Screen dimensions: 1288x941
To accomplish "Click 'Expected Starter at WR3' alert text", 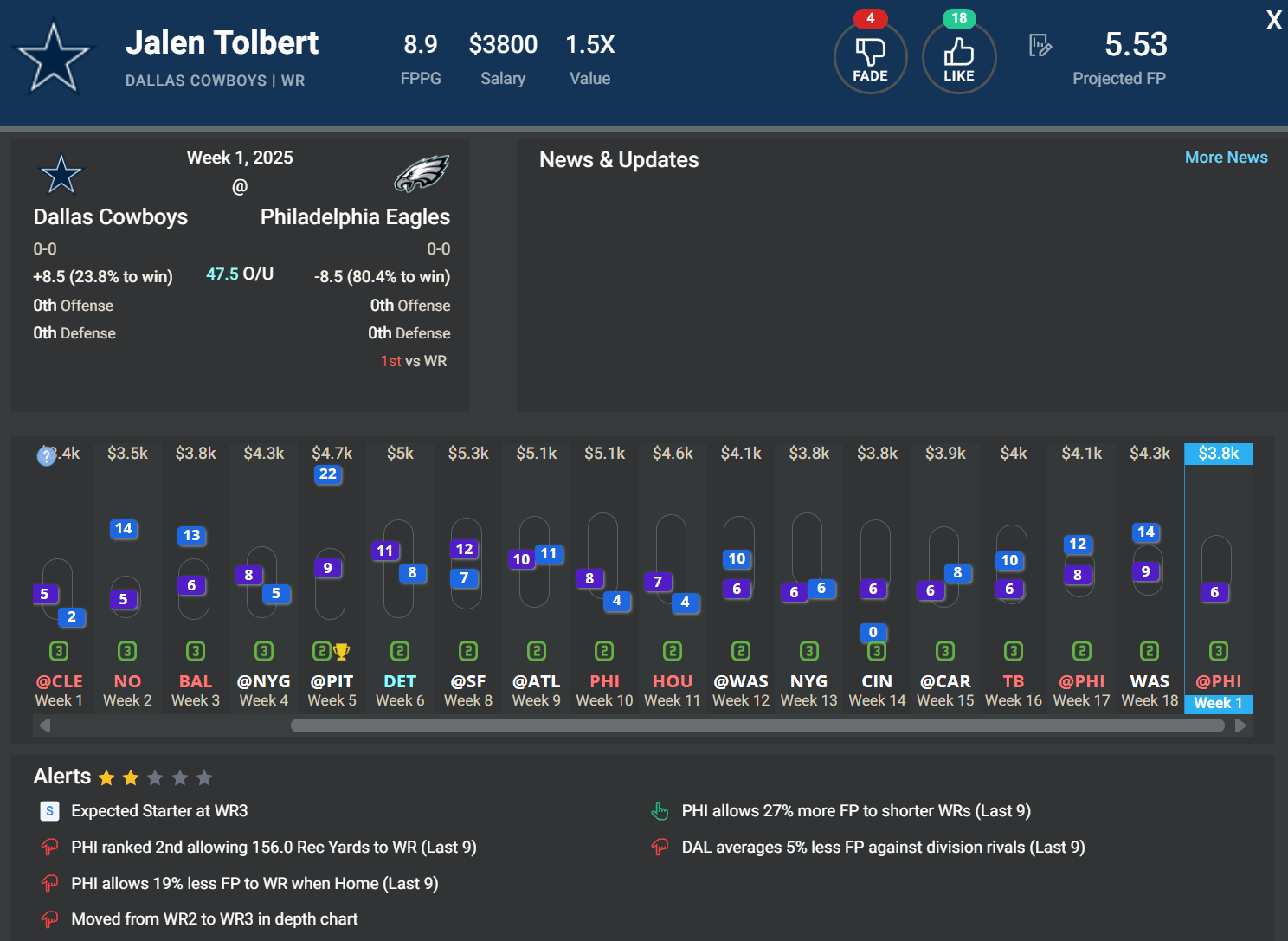I will 159,811.
